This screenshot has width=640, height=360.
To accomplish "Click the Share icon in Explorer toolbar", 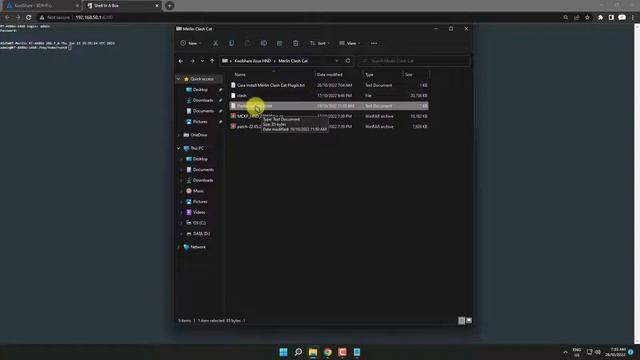I will pos(280,43).
